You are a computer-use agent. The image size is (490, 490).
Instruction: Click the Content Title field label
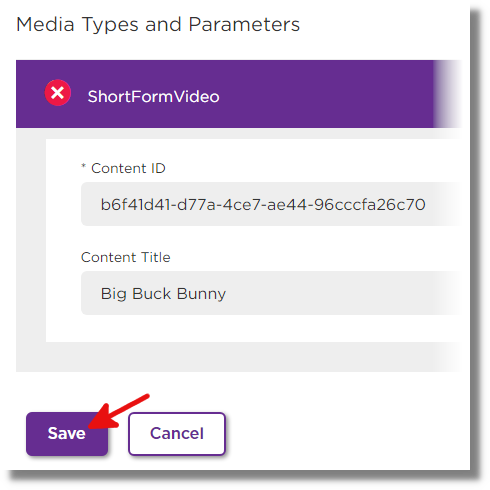[126, 257]
